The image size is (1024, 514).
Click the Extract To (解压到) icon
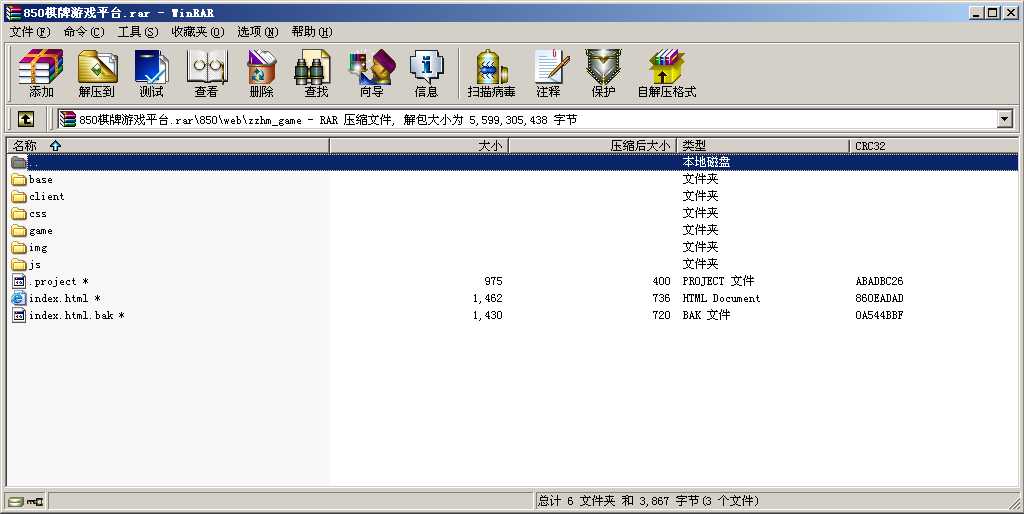[97, 73]
